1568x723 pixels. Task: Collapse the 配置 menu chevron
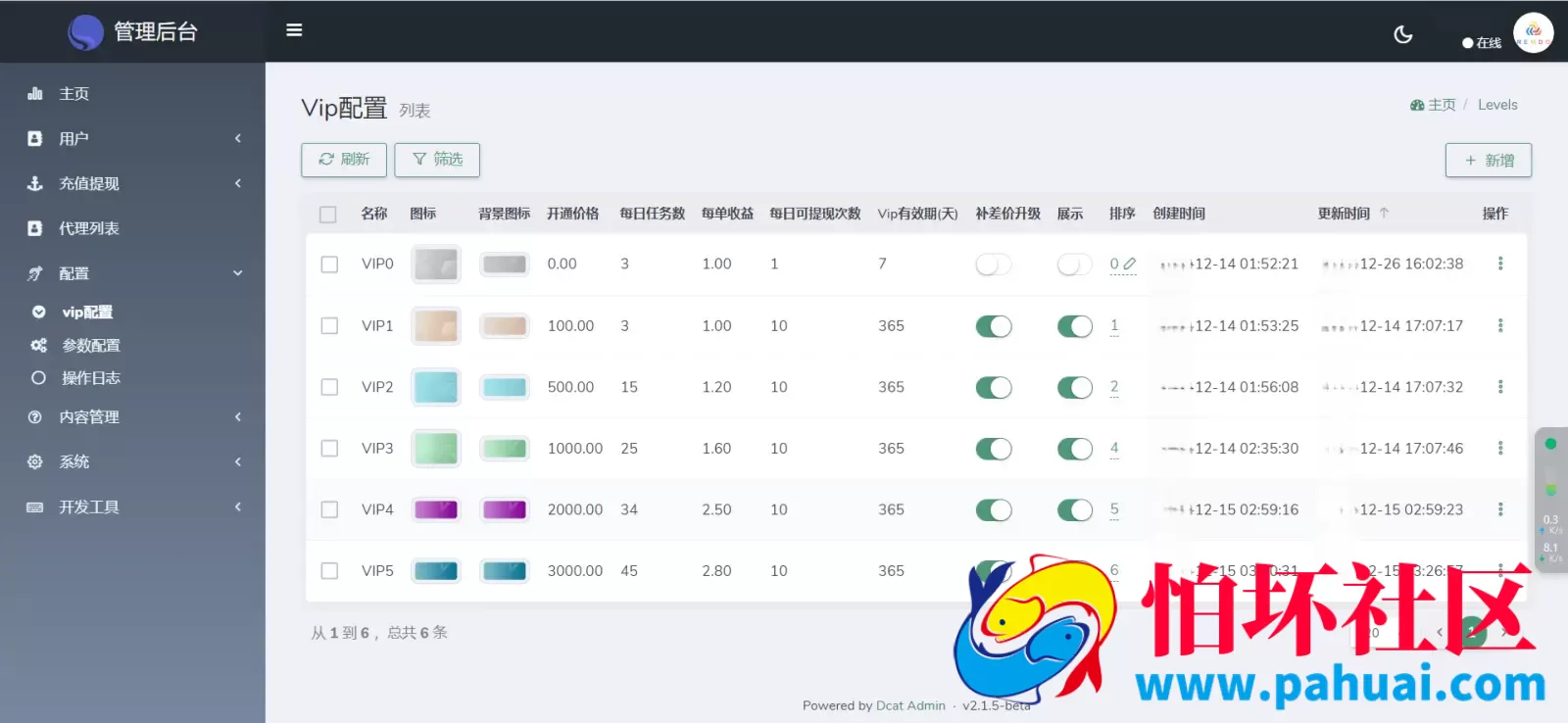click(x=237, y=273)
